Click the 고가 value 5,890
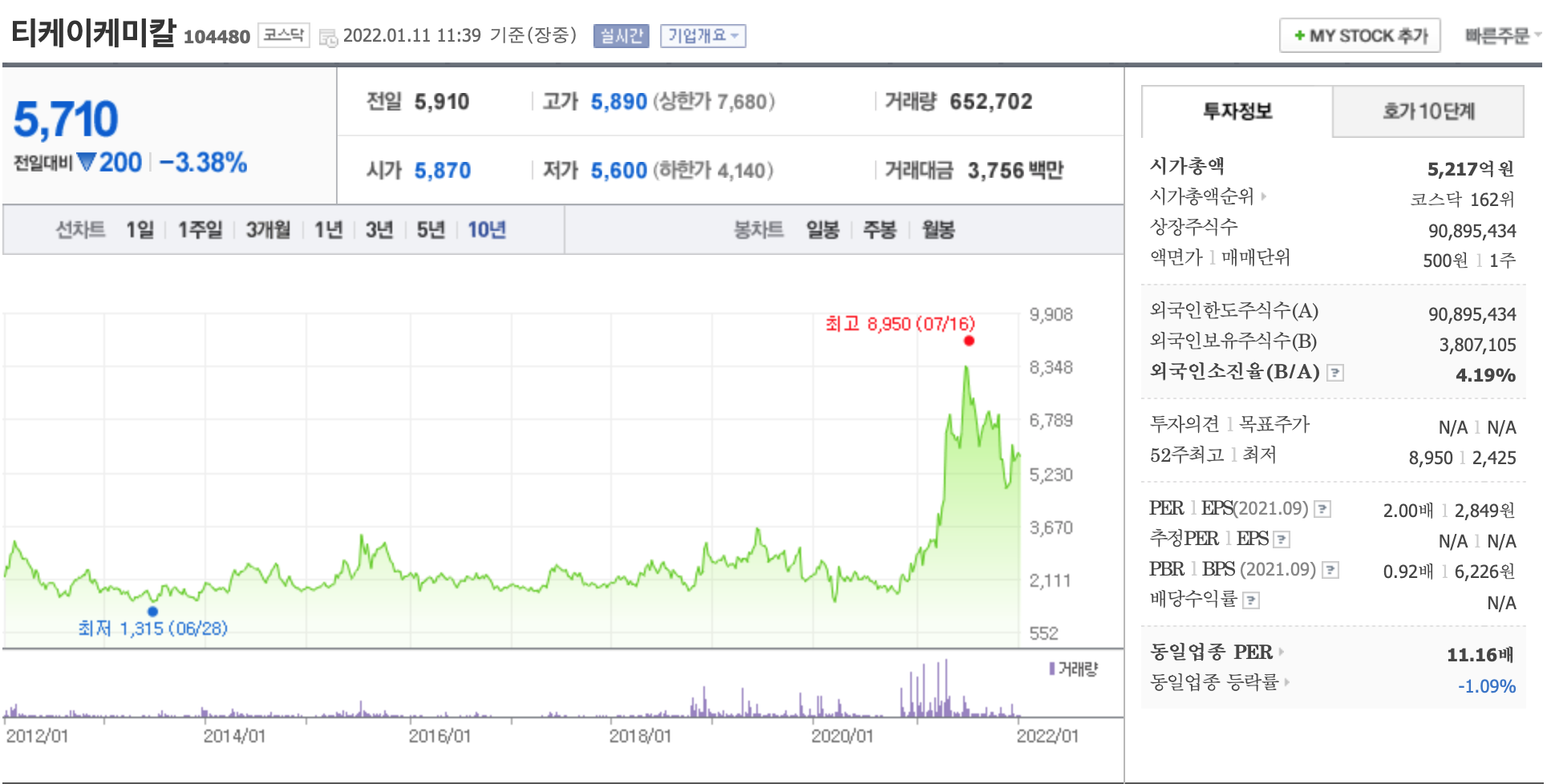 click(618, 102)
